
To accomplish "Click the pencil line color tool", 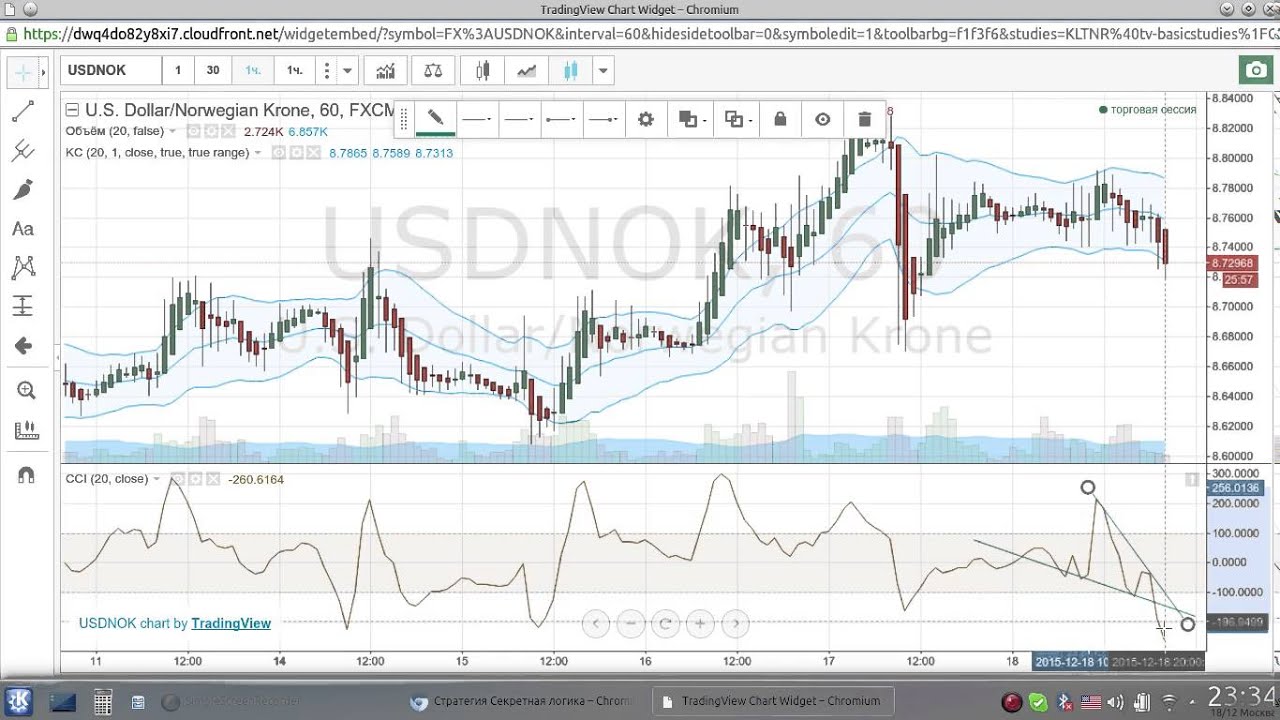I will (435, 119).
